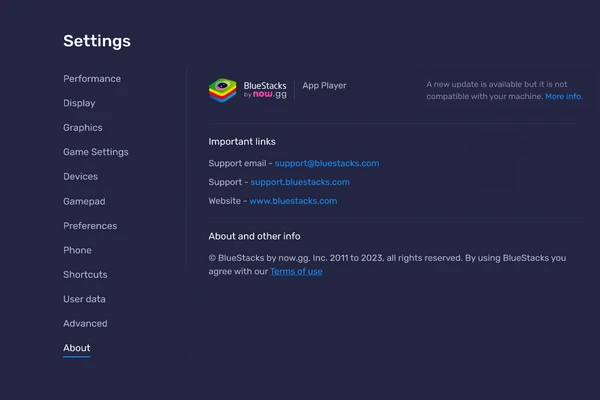Open Game Settings in the sidebar
Screen dimensions: 600x400
click(96, 152)
